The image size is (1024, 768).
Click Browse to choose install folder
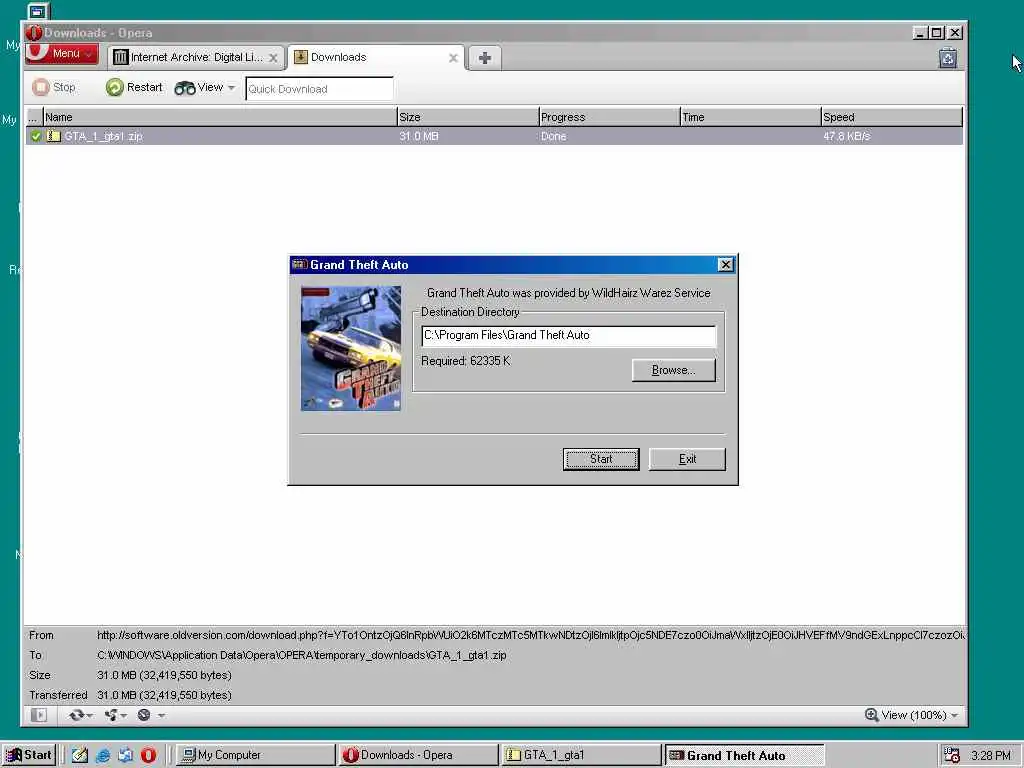(673, 370)
